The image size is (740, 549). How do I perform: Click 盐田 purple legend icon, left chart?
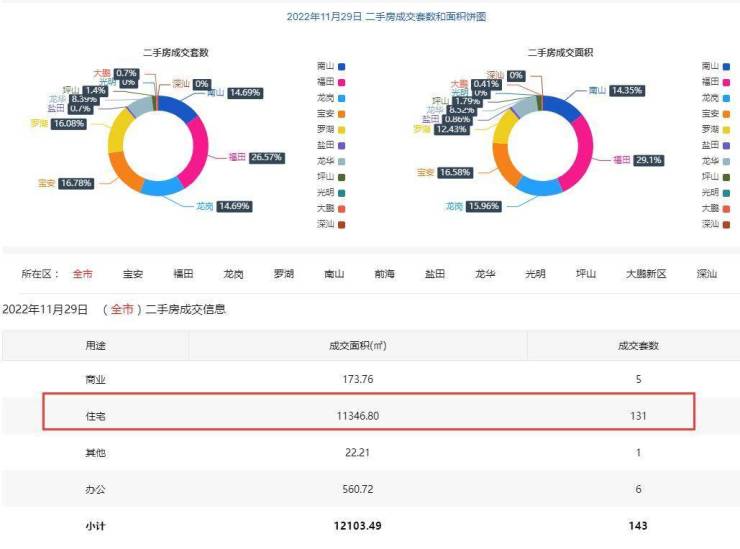pyautogui.click(x=341, y=145)
